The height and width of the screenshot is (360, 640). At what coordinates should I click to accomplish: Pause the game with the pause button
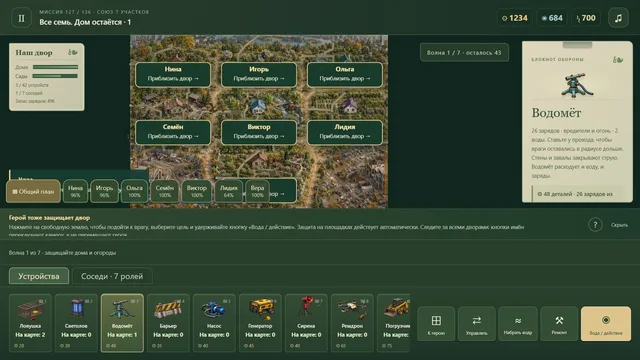21,18
